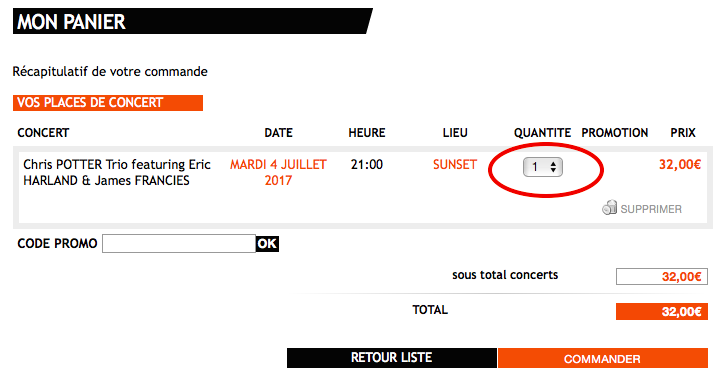720x386 pixels.
Task: Click the QUANTITE column header
Action: [542, 133]
